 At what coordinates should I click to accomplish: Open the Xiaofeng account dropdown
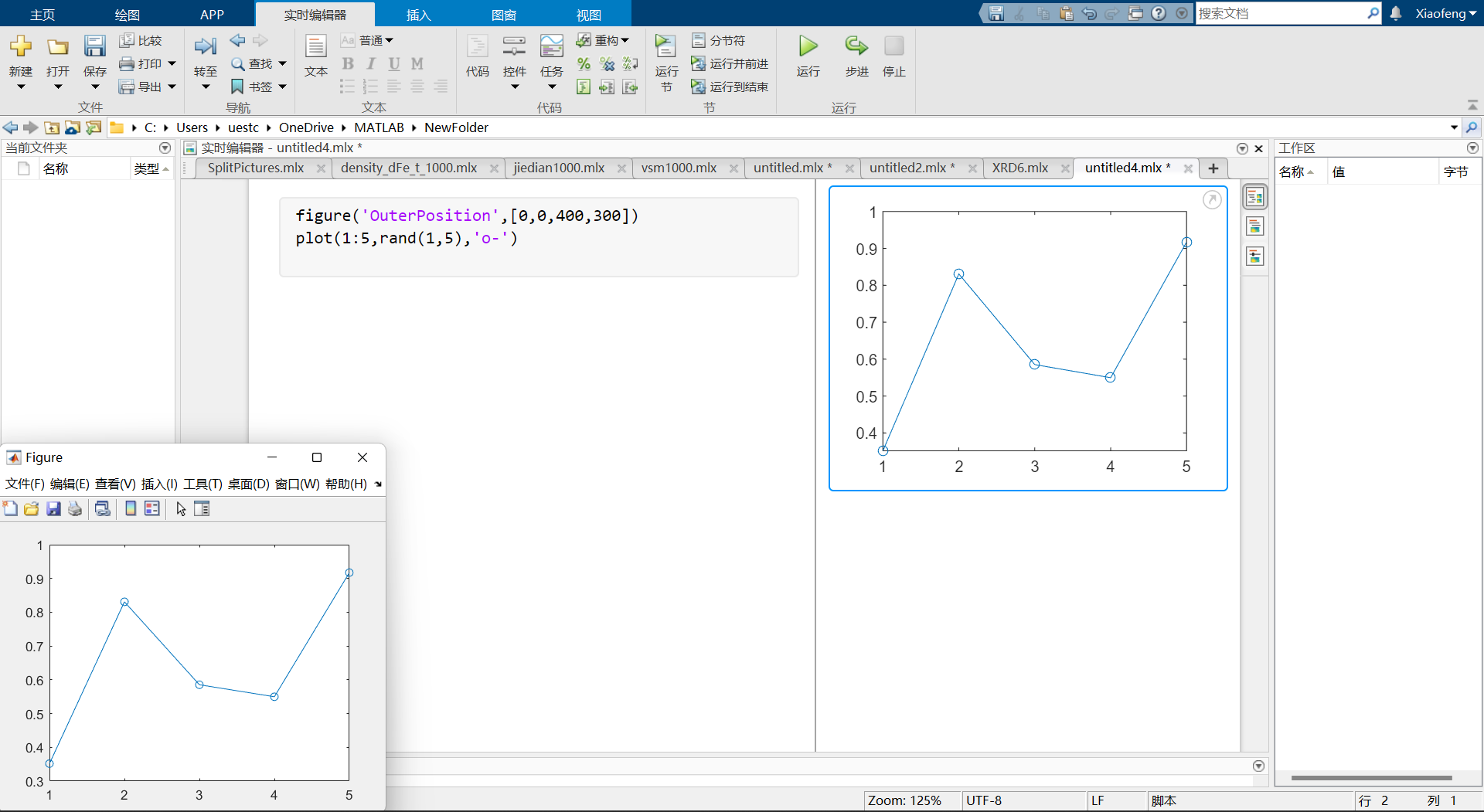coord(1446,13)
